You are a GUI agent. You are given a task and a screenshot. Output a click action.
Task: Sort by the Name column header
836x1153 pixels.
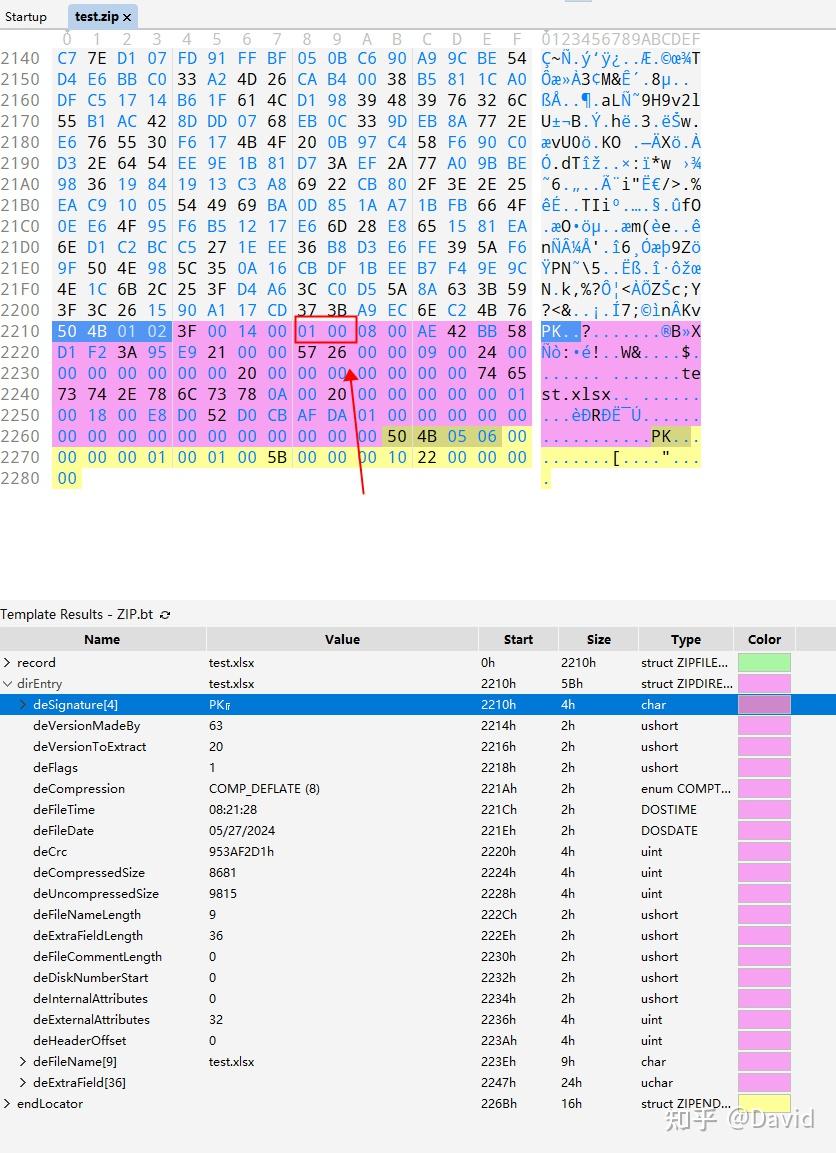point(102,640)
